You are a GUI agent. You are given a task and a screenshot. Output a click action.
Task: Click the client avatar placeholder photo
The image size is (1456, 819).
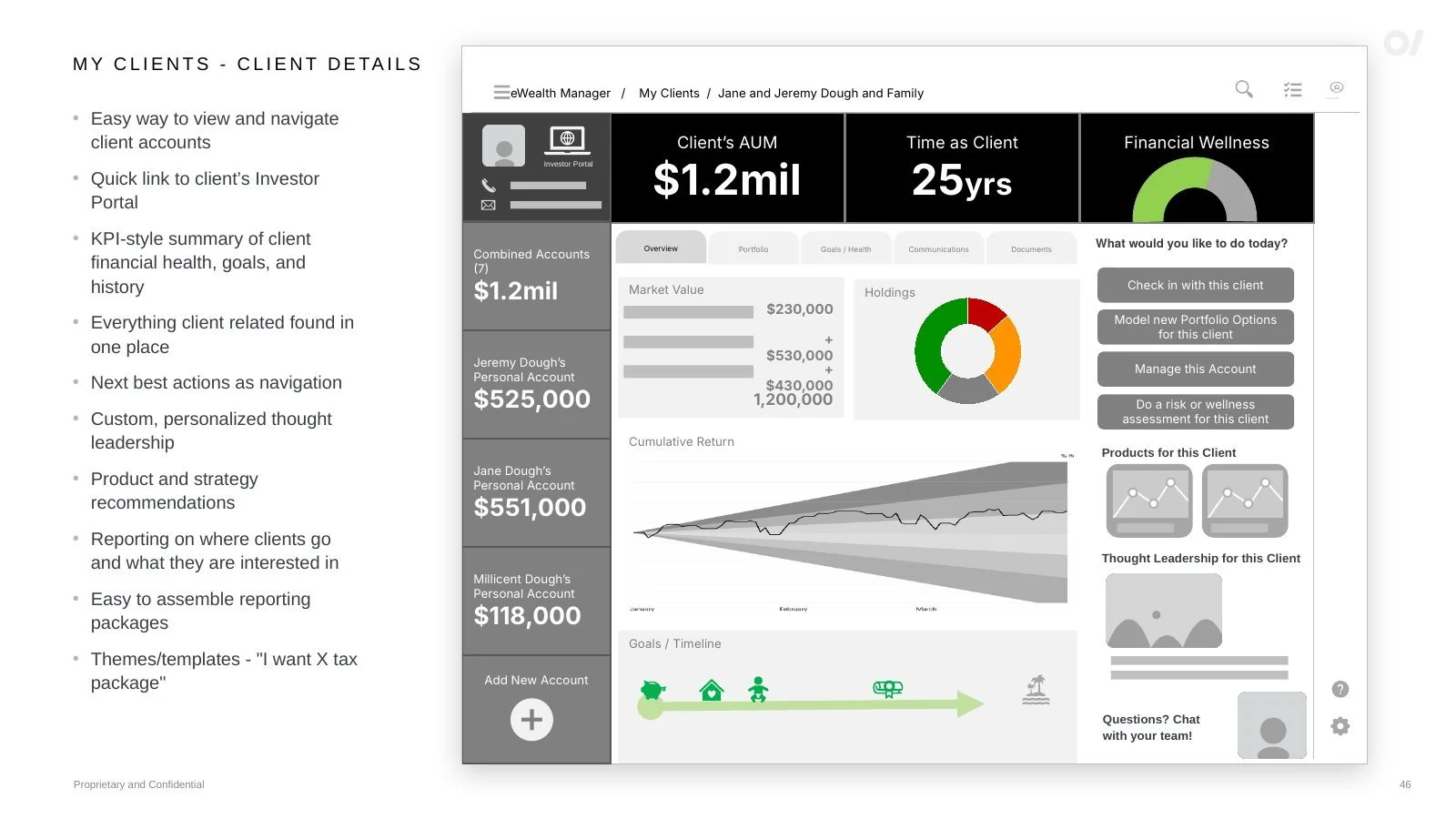[503, 146]
